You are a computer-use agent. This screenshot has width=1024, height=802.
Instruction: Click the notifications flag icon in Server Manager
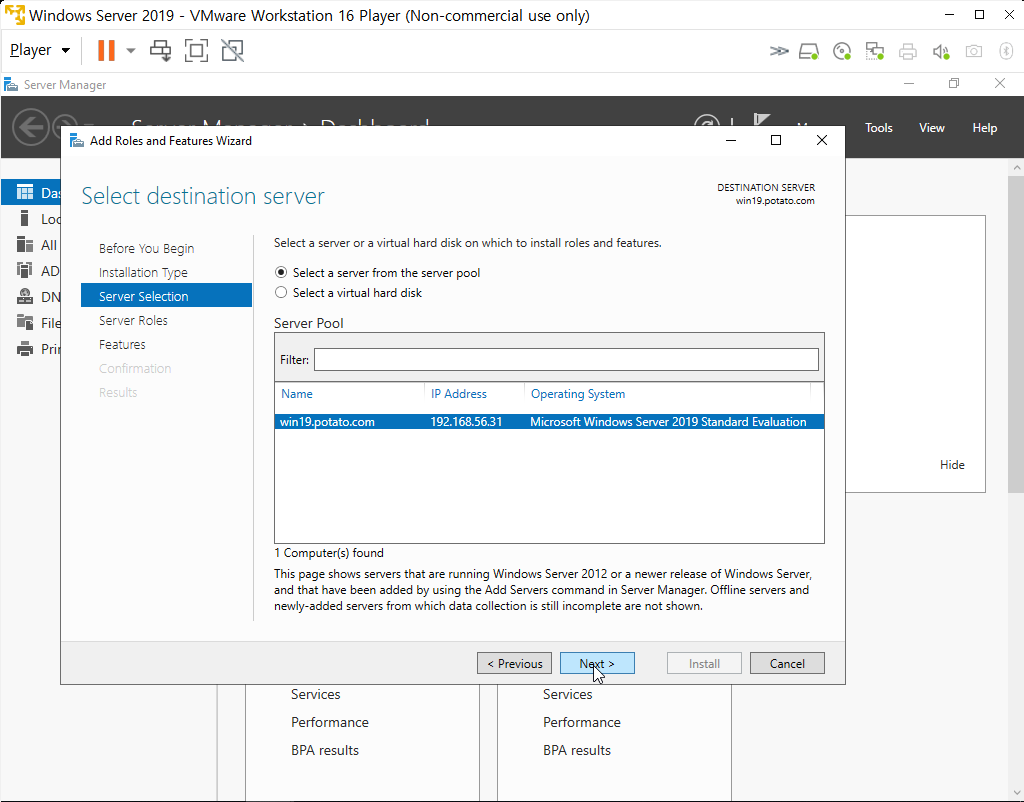[761, 121]
